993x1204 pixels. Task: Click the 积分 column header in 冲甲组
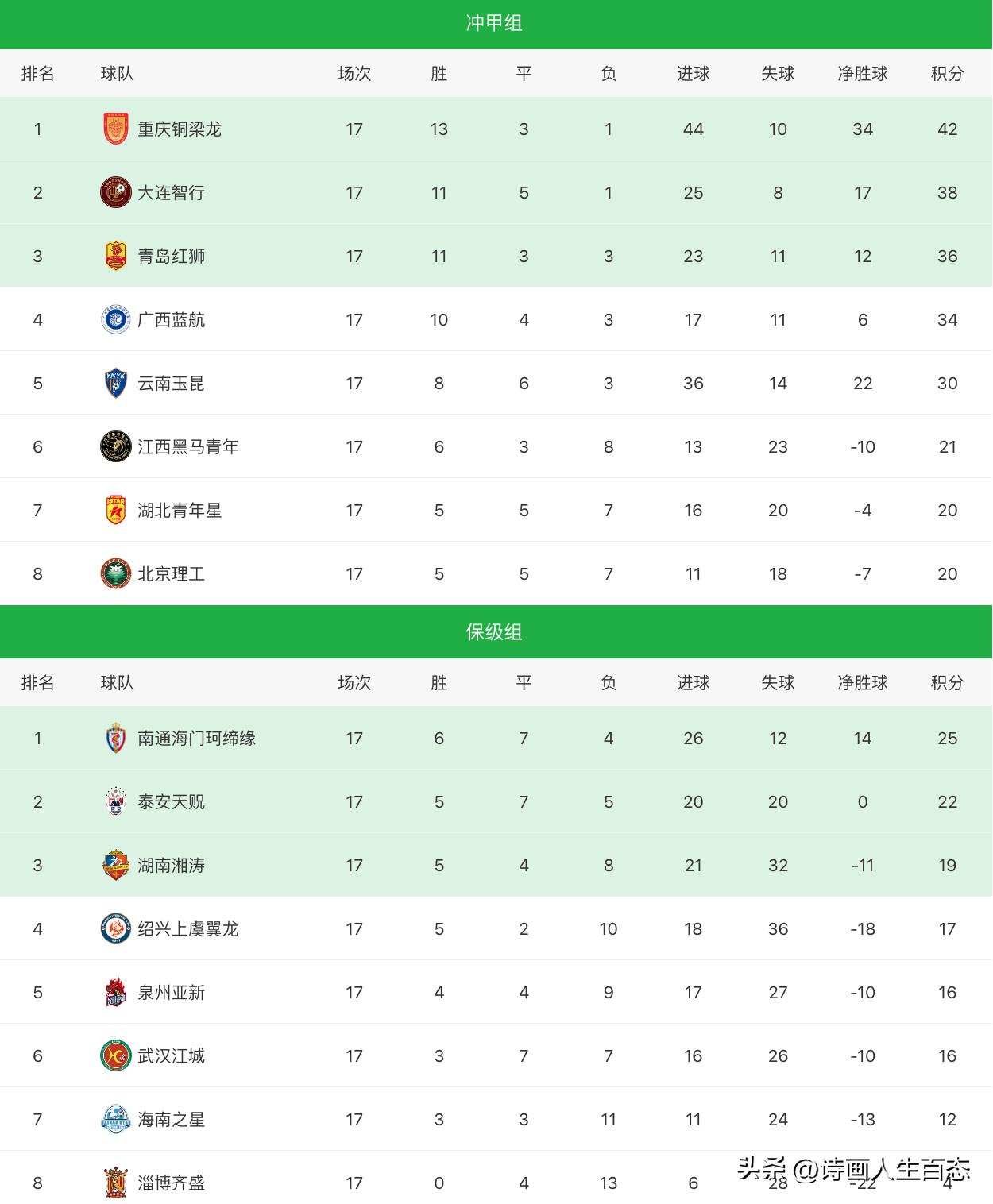(947, 74)
